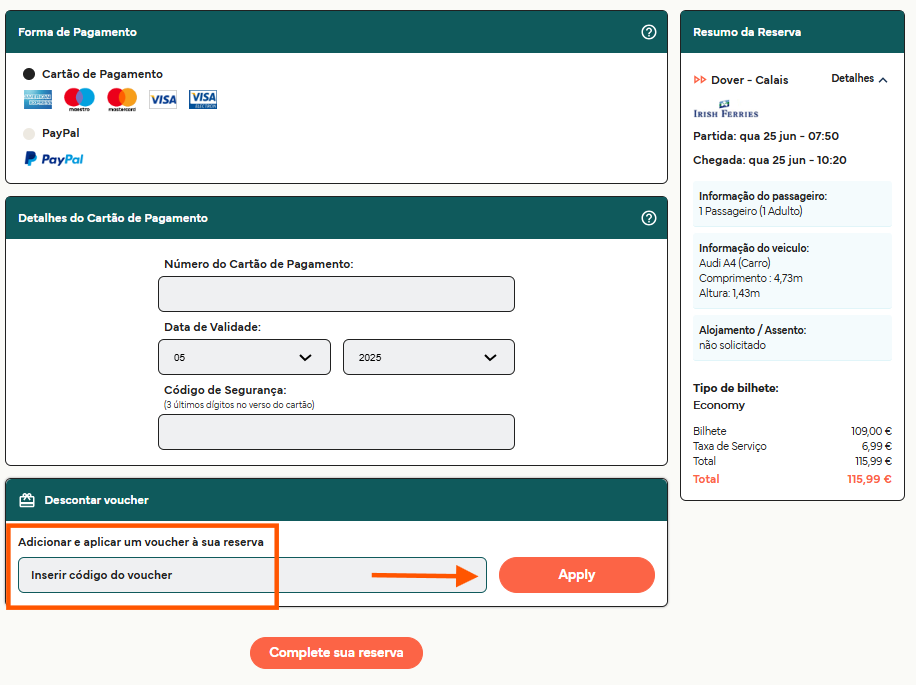
Task: Click the Mastercard logo
Action: click(121, 99)
